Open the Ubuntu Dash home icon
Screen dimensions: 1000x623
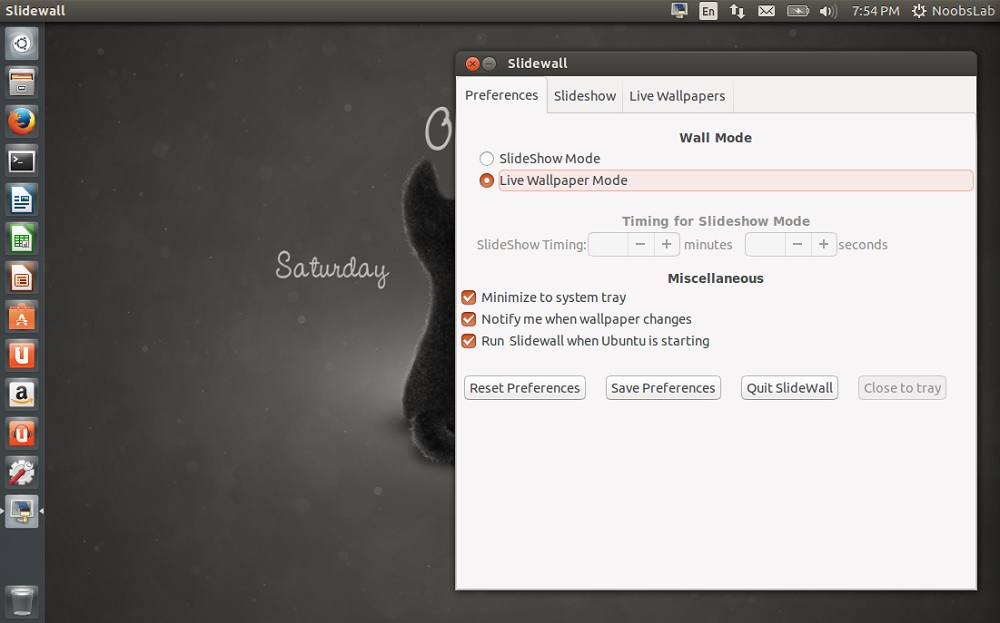[x=22, y=43]
